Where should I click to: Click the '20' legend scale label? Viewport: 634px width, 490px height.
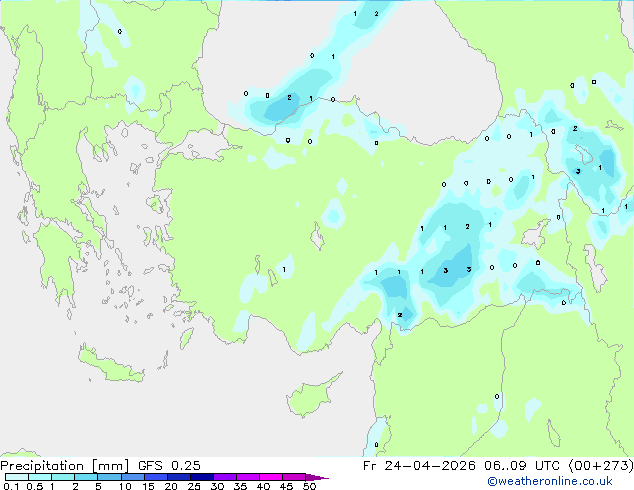pyautogui.click(x=171, y=486)
